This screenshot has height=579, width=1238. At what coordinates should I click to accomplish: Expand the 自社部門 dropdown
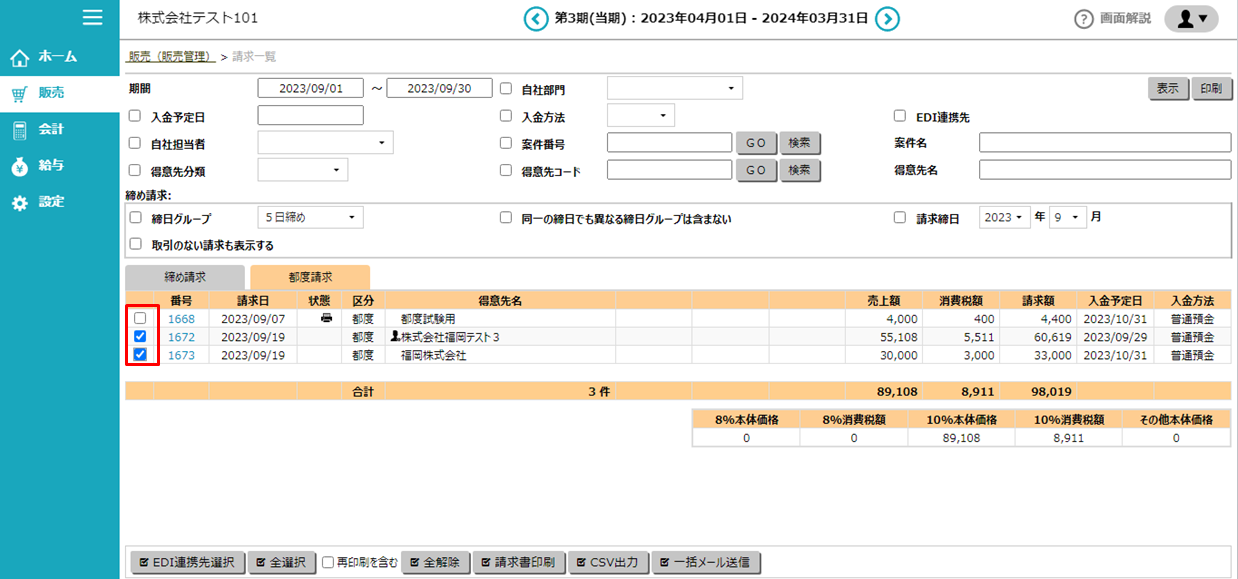click(x=674, y=88)
